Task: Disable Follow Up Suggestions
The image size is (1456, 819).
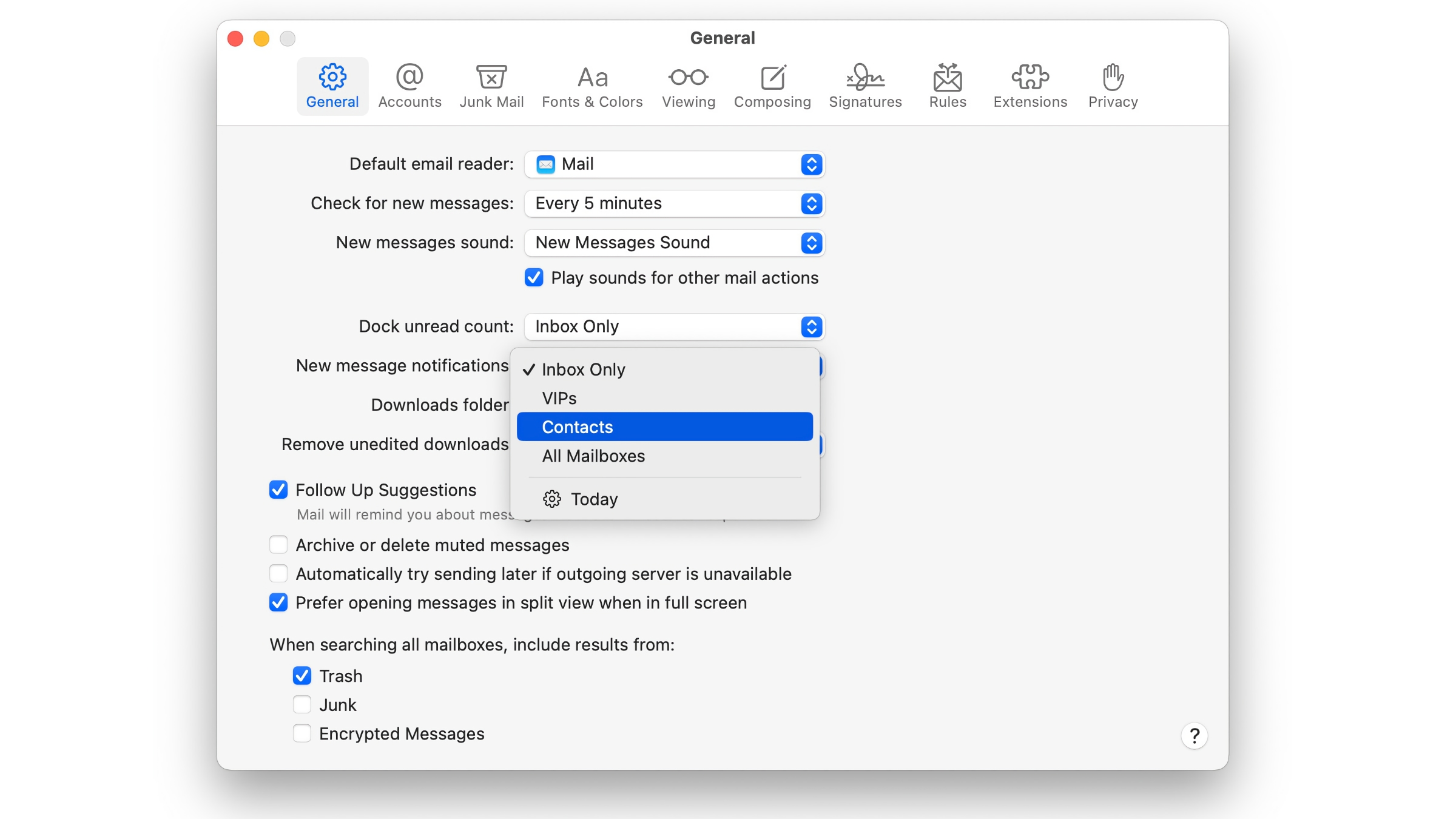Action: point(278,490)
